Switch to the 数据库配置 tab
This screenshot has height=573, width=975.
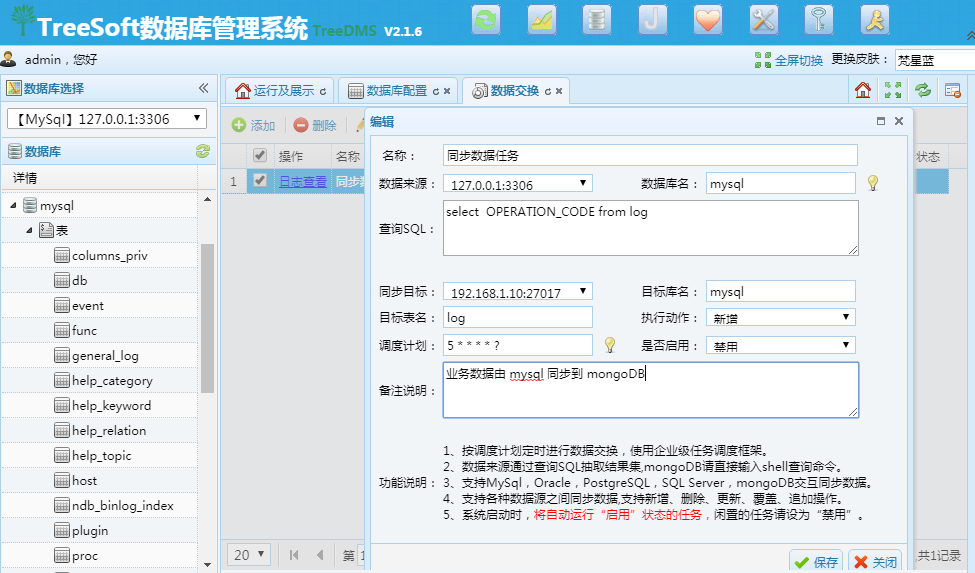click(x=396, y=91)
